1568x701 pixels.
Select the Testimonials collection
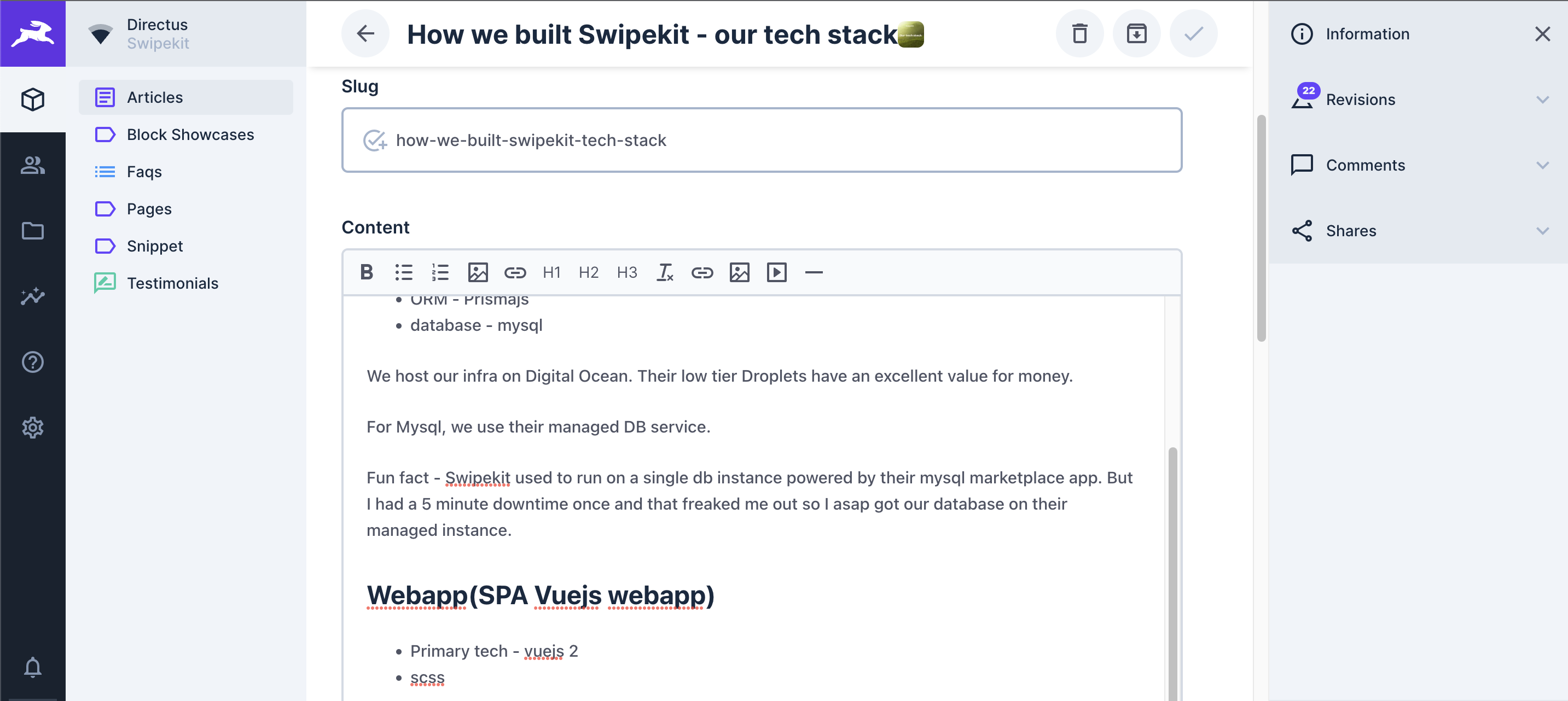coord(185,283)
